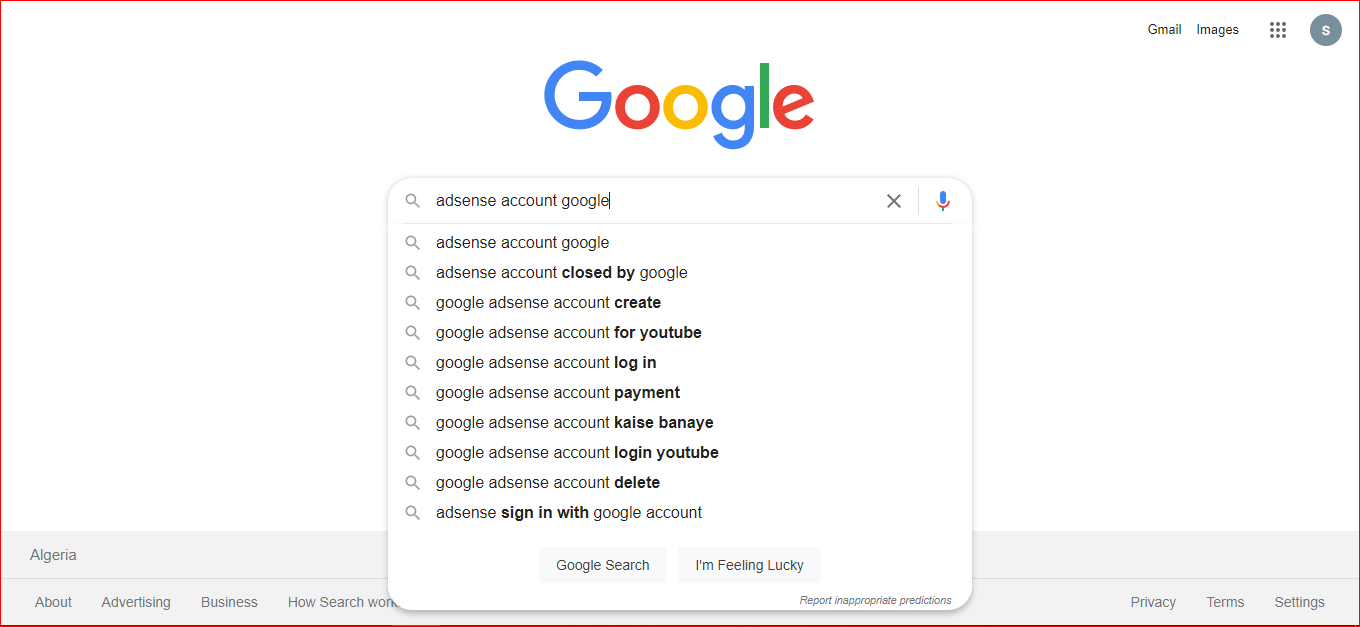Pick suggestion 'google adsense account payment'
Image resolution: width=1360 pixels, height=627 pixels.
tap(558, 393)
